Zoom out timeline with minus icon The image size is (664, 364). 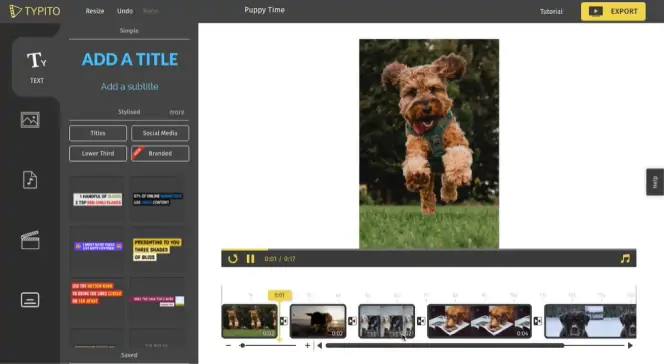point(229,345)
